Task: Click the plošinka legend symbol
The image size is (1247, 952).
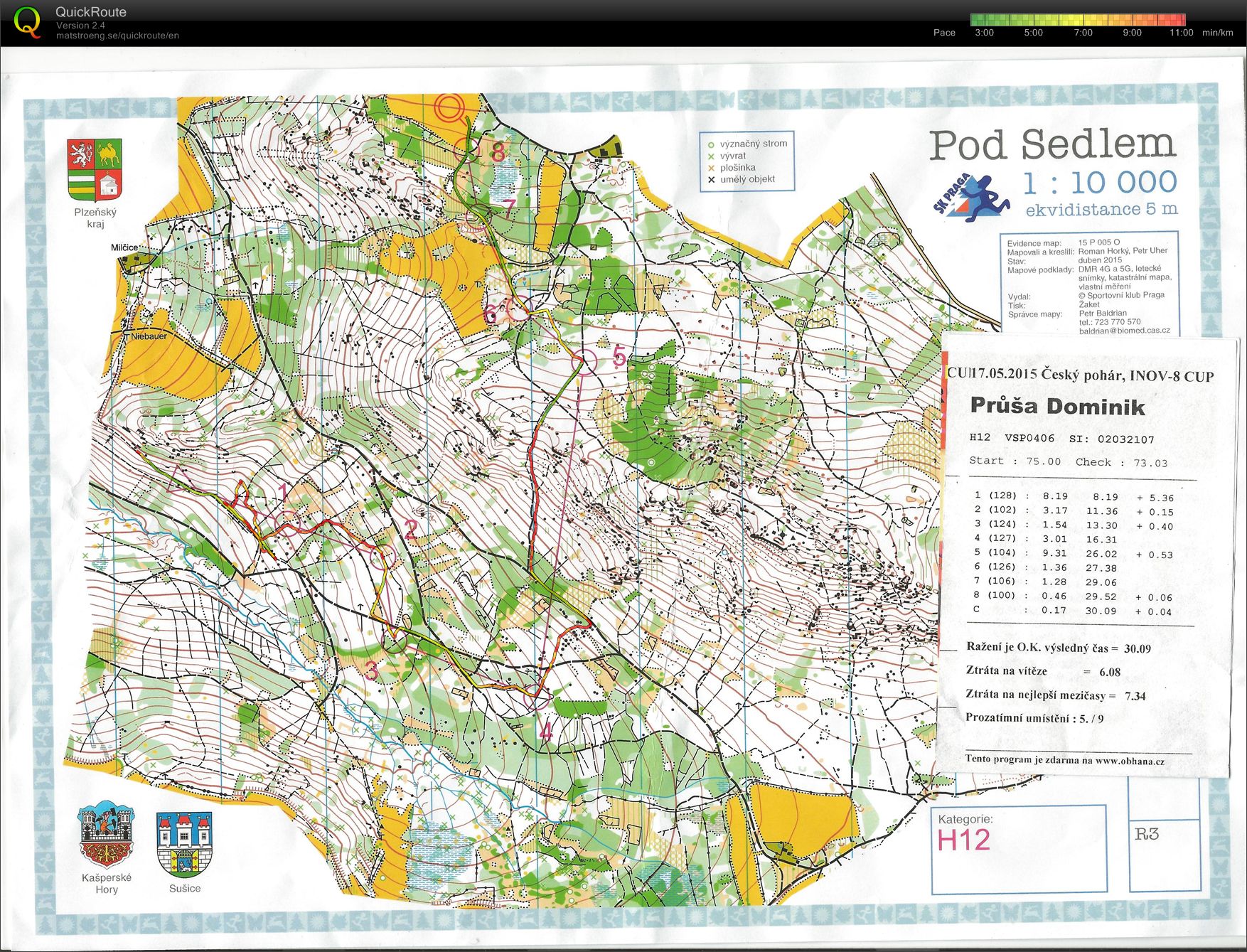Action: tap(710, 168)
